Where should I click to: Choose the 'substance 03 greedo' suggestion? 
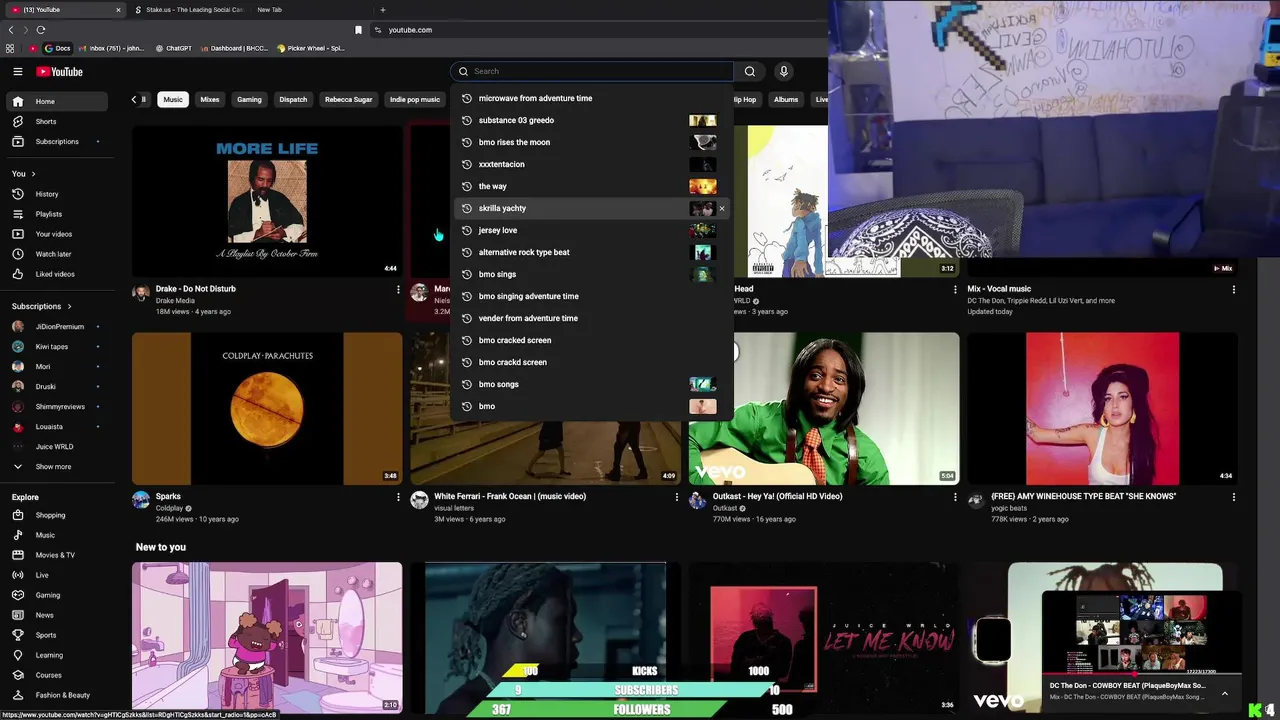(x=591, y=120)
